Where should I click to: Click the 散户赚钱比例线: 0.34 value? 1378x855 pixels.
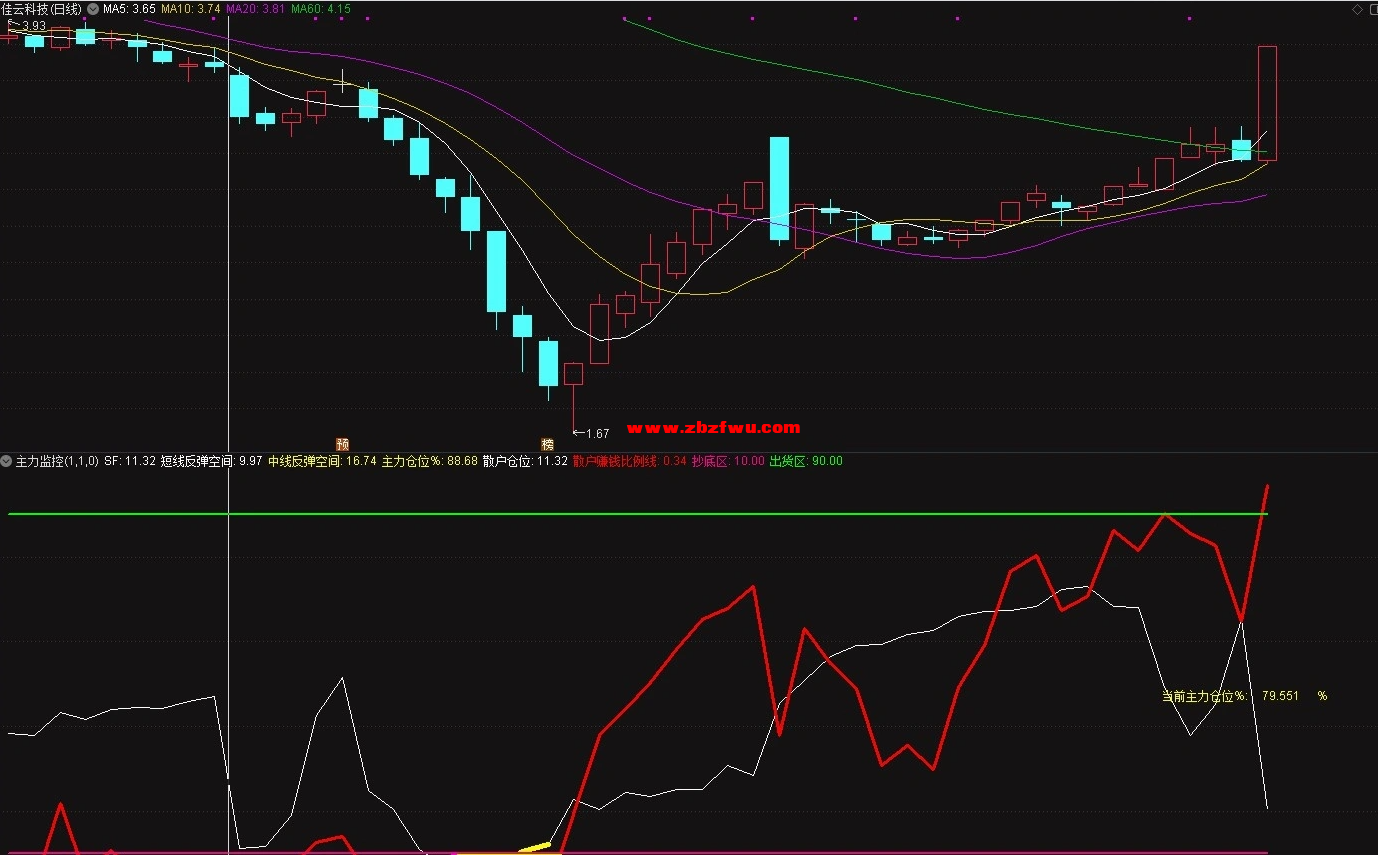pyautogui.click(x=630, y=461)
